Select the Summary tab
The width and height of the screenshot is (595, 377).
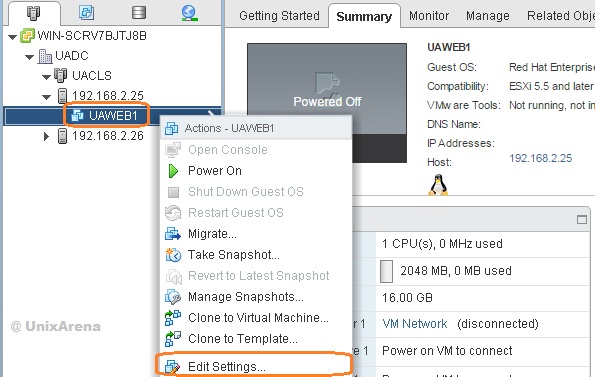(x=364, y=16)
